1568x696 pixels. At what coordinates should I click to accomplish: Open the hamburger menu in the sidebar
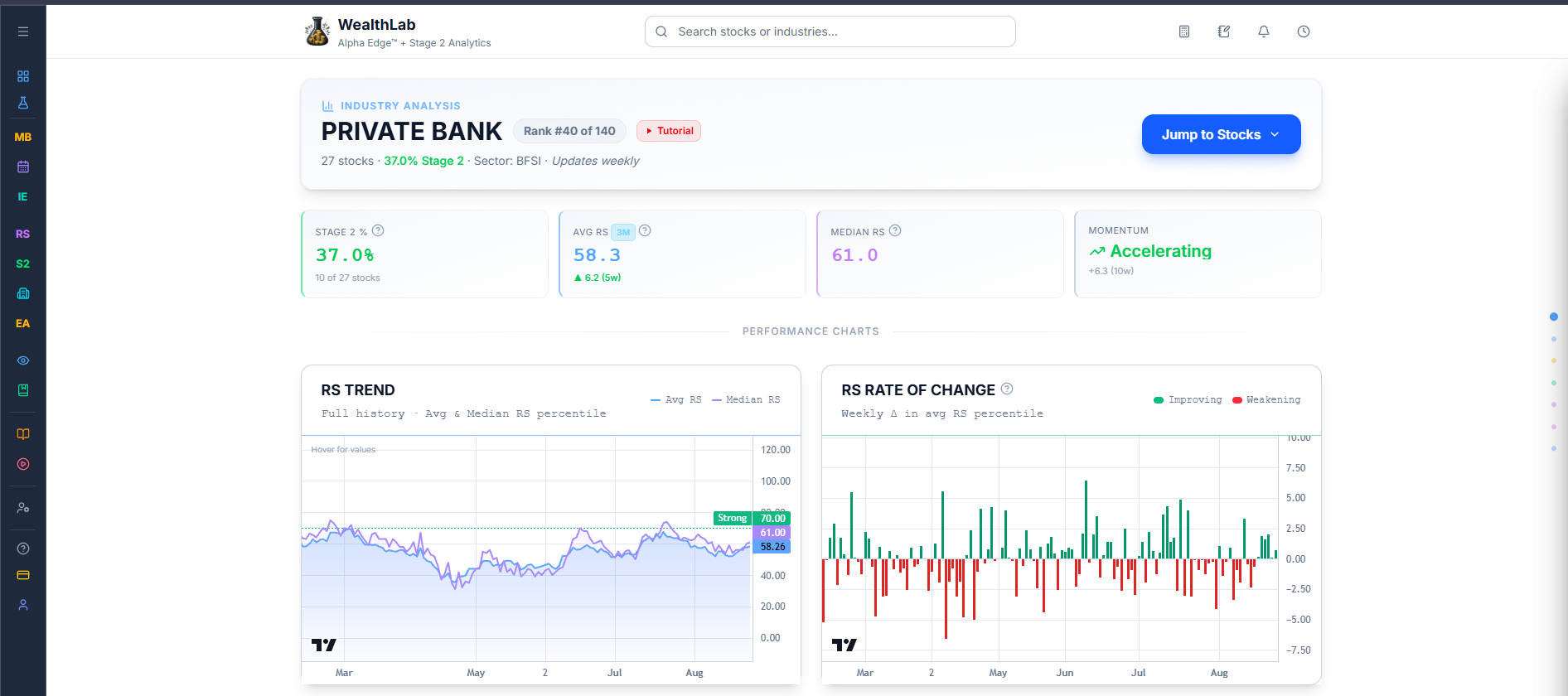coord(23,31)
